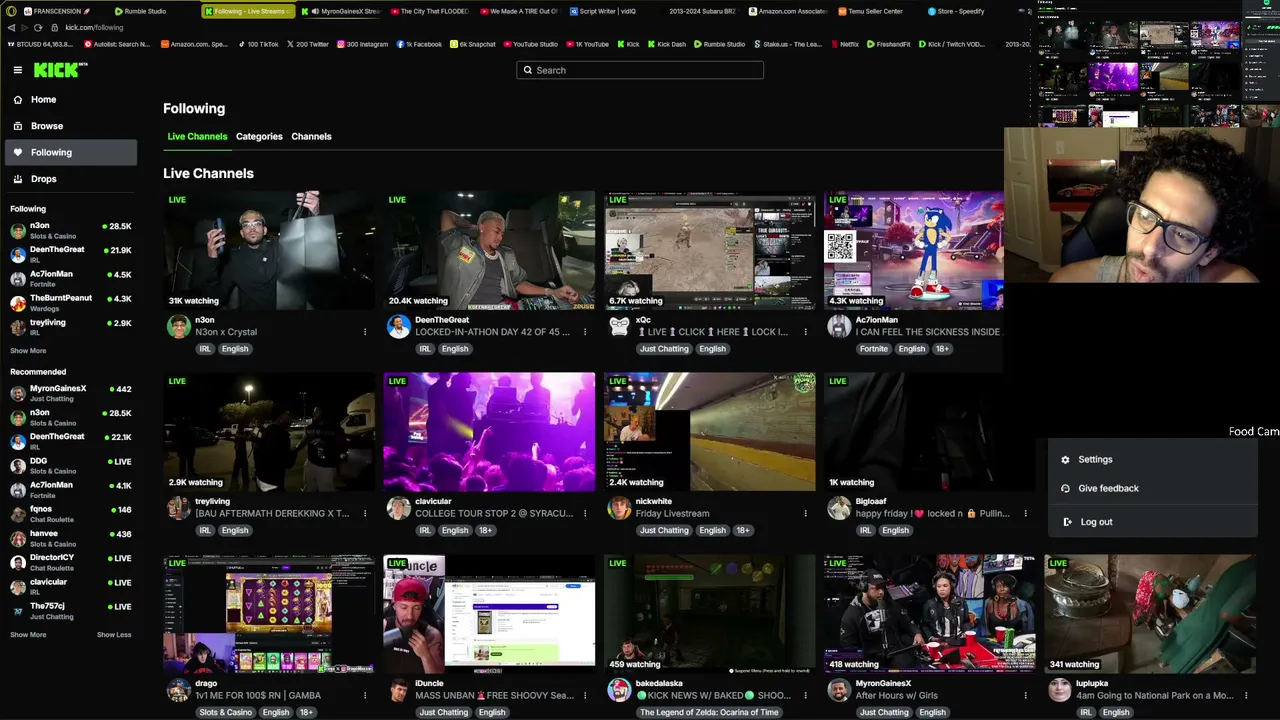Viewport: 1280px width, 720px height.
Task: Expand Show More under the Recommended list
Action: 28,635
